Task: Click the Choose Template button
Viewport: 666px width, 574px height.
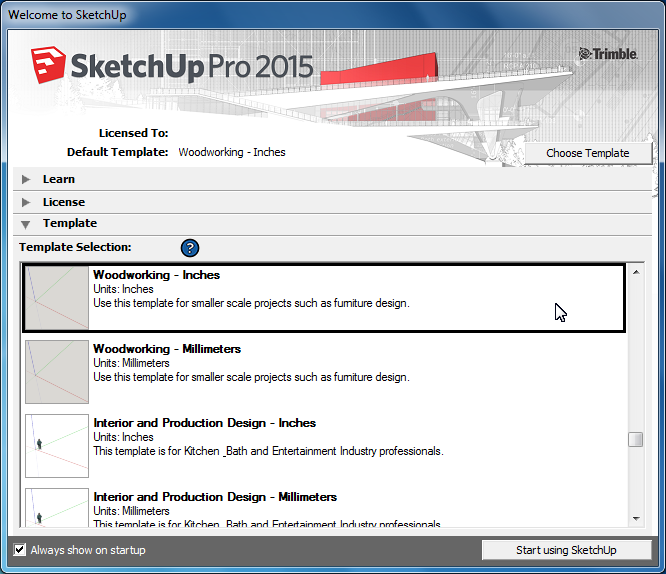Action: point(588,153)
